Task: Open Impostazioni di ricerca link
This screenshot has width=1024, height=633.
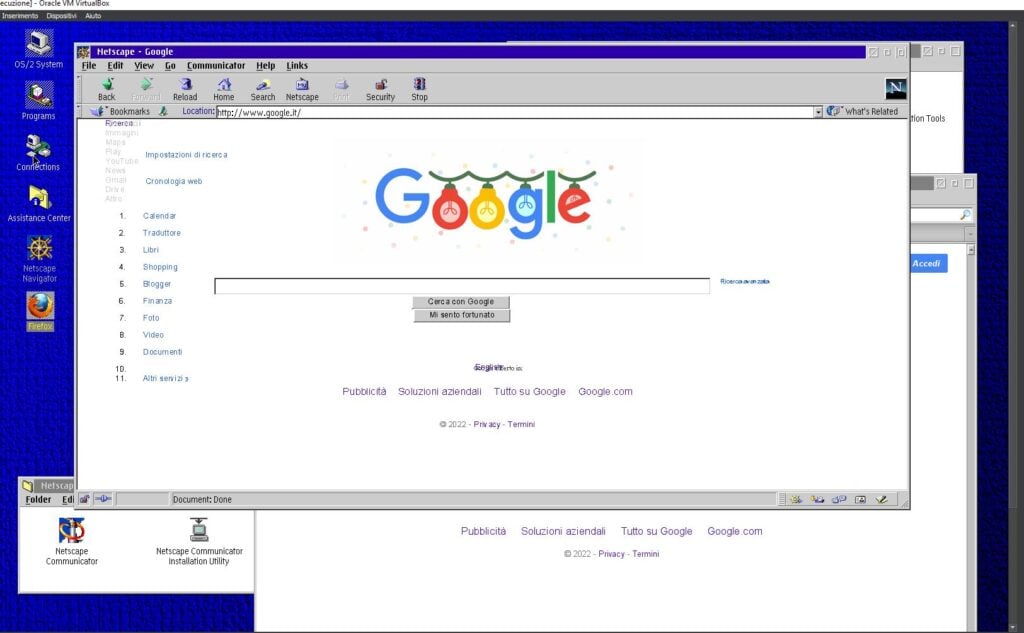Action: [186, 155]
